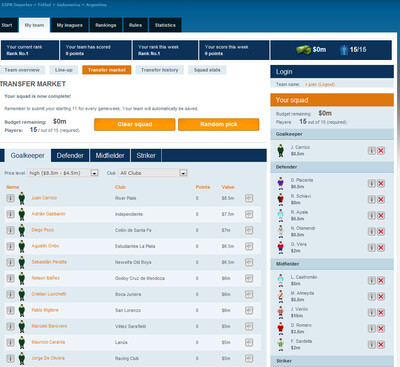The image size is (400, 367).
Task: Open info icon for Juan Carrizo row
Action: [x=10, y=198]
